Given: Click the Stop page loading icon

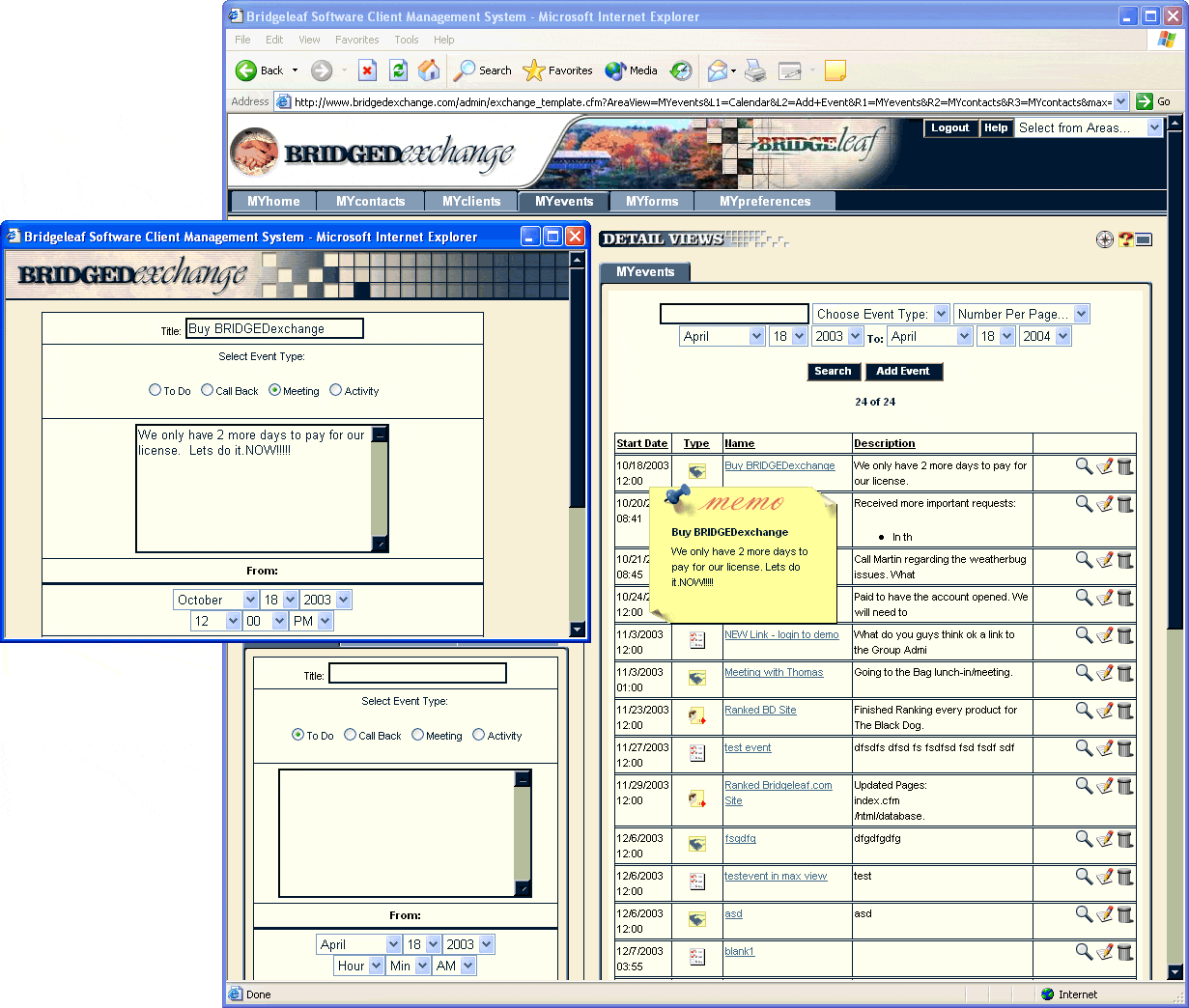Looking at the screenshot, I should 367,70.
